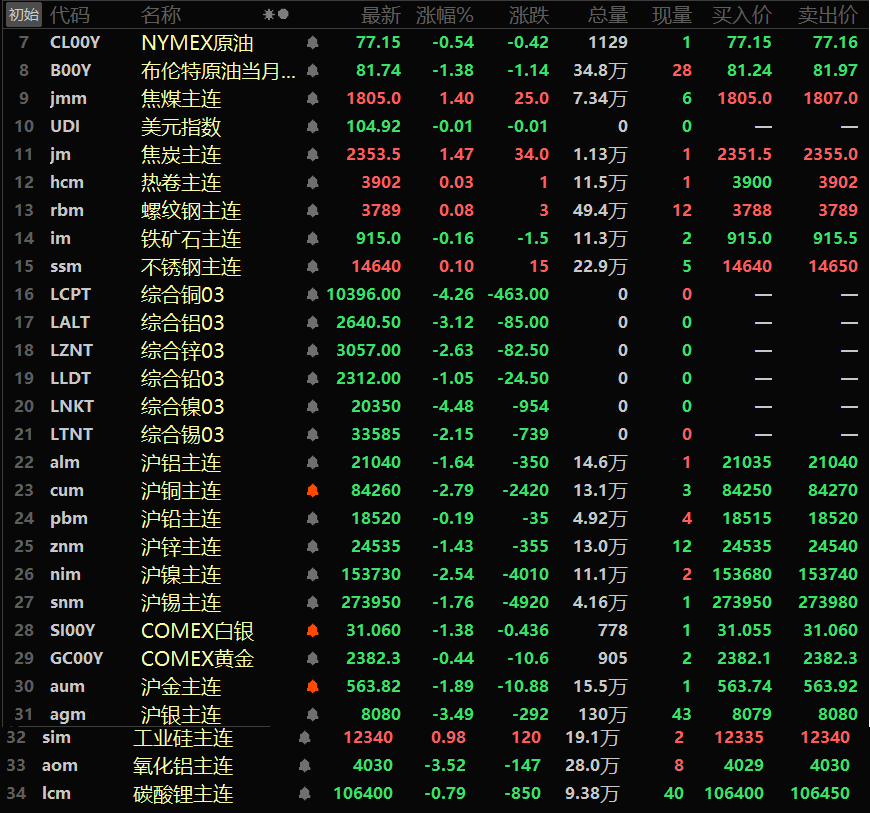
Task: Select the 铁矿石主连 contract name
Action: 191,239
